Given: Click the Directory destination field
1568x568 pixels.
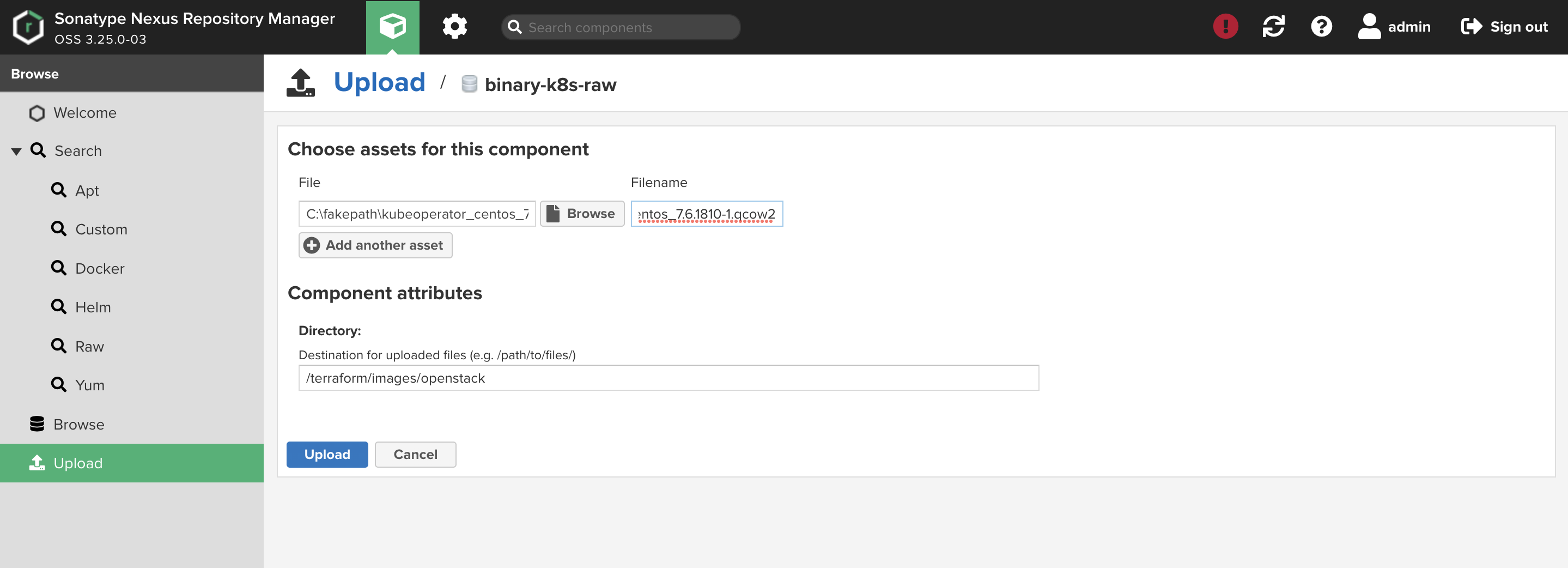Looking at the screenshot, I should pyautogui.click(x=668, y=378).
